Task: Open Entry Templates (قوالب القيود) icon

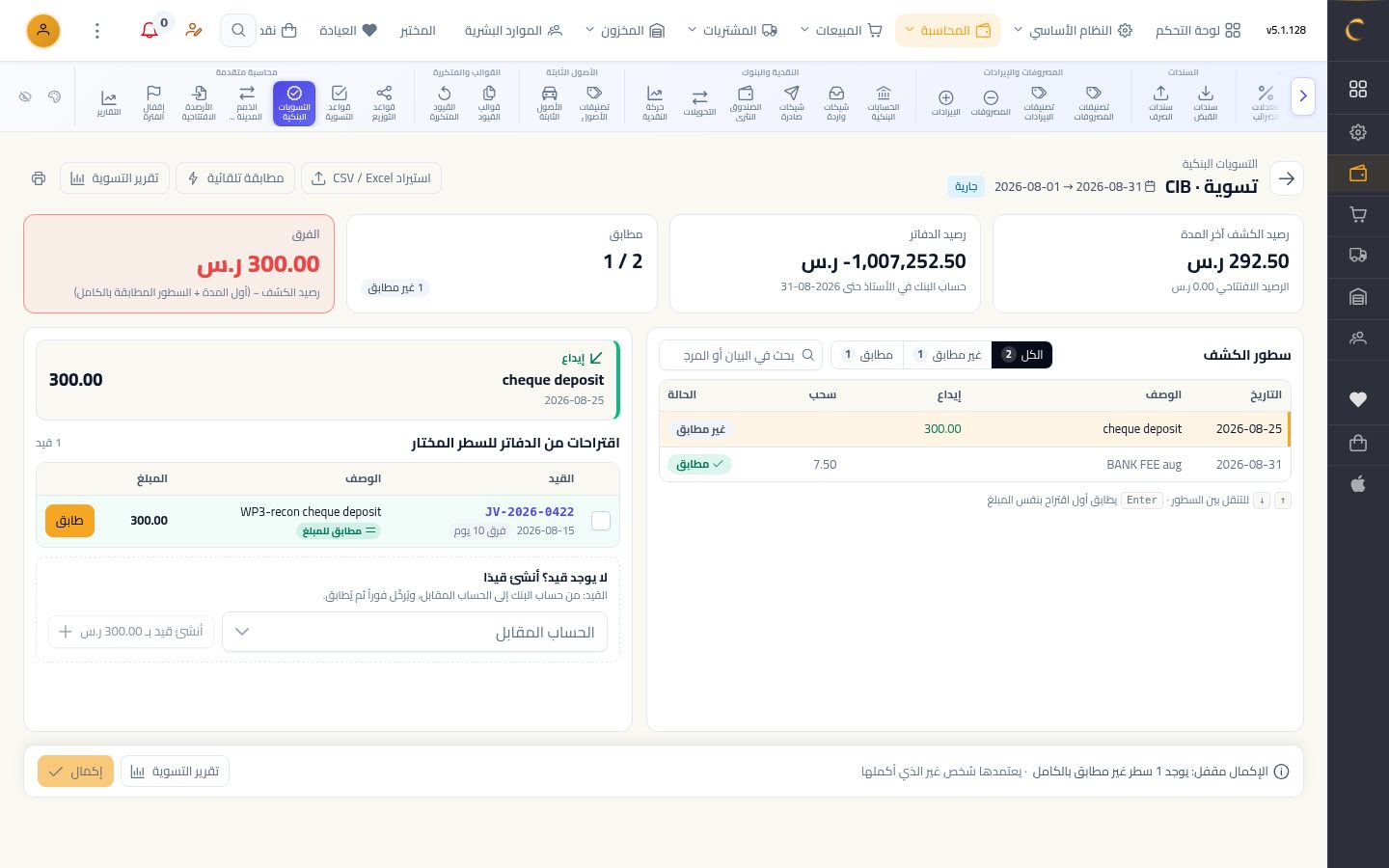Action: tap(489, 103)
